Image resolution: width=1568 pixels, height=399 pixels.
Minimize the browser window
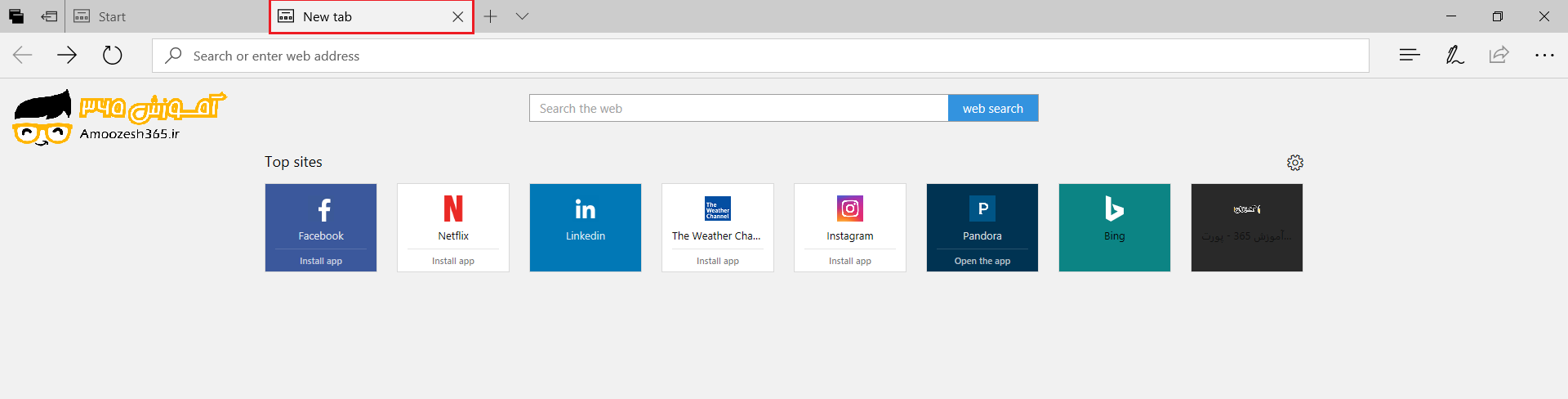[x=1451, y=16]
